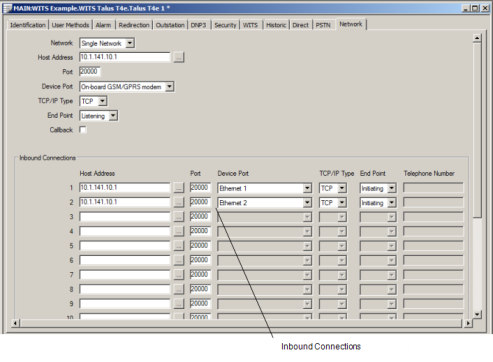493x362 pixels.
Task: Toggle the Callback checkbox
Action: pos(83,130)
